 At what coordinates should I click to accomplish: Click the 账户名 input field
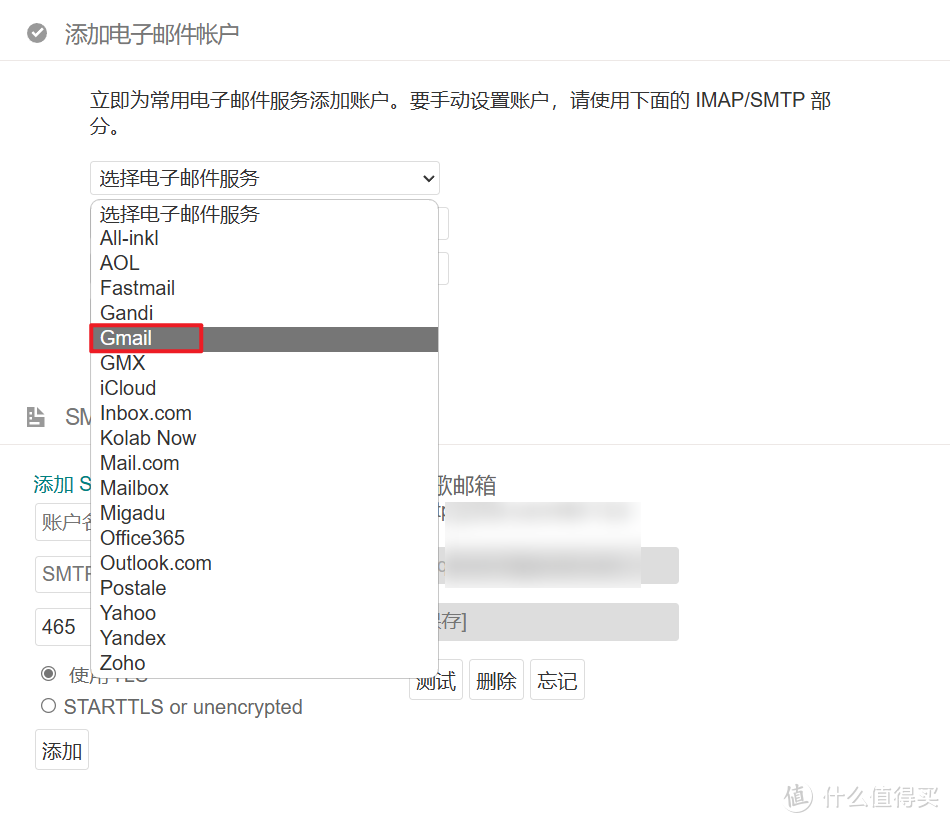pos(63,522)
